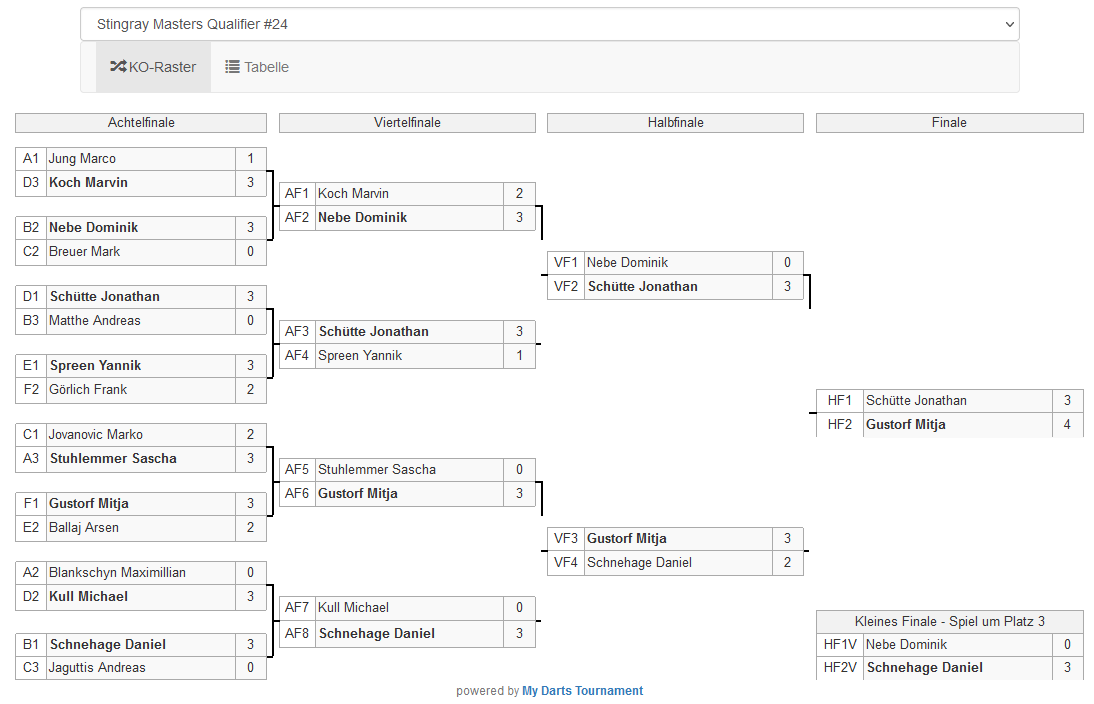1094x704 pixels.
Task: Select Koch Marvin in Viertelfinale AF1
Action: (x=353, y=194)
